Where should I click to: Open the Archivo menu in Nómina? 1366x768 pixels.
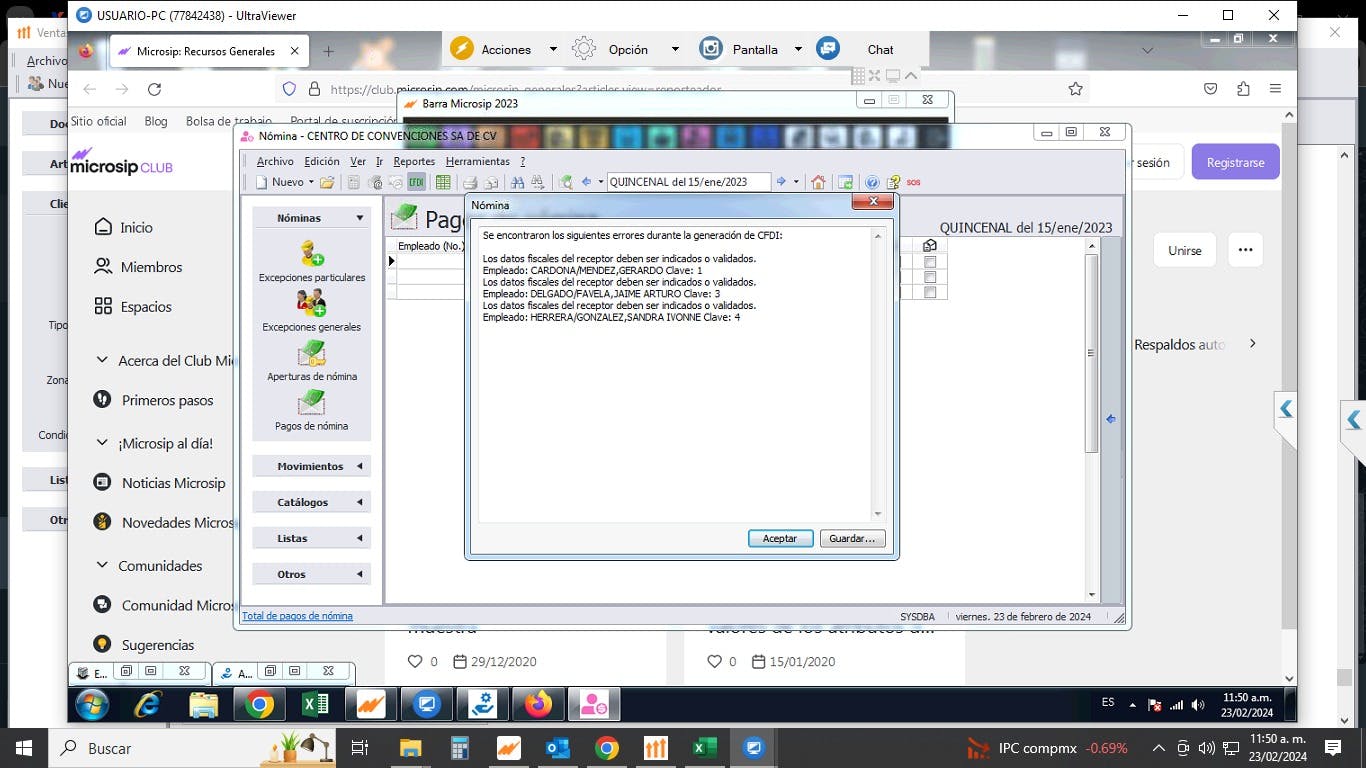click(x=275, y=161)
